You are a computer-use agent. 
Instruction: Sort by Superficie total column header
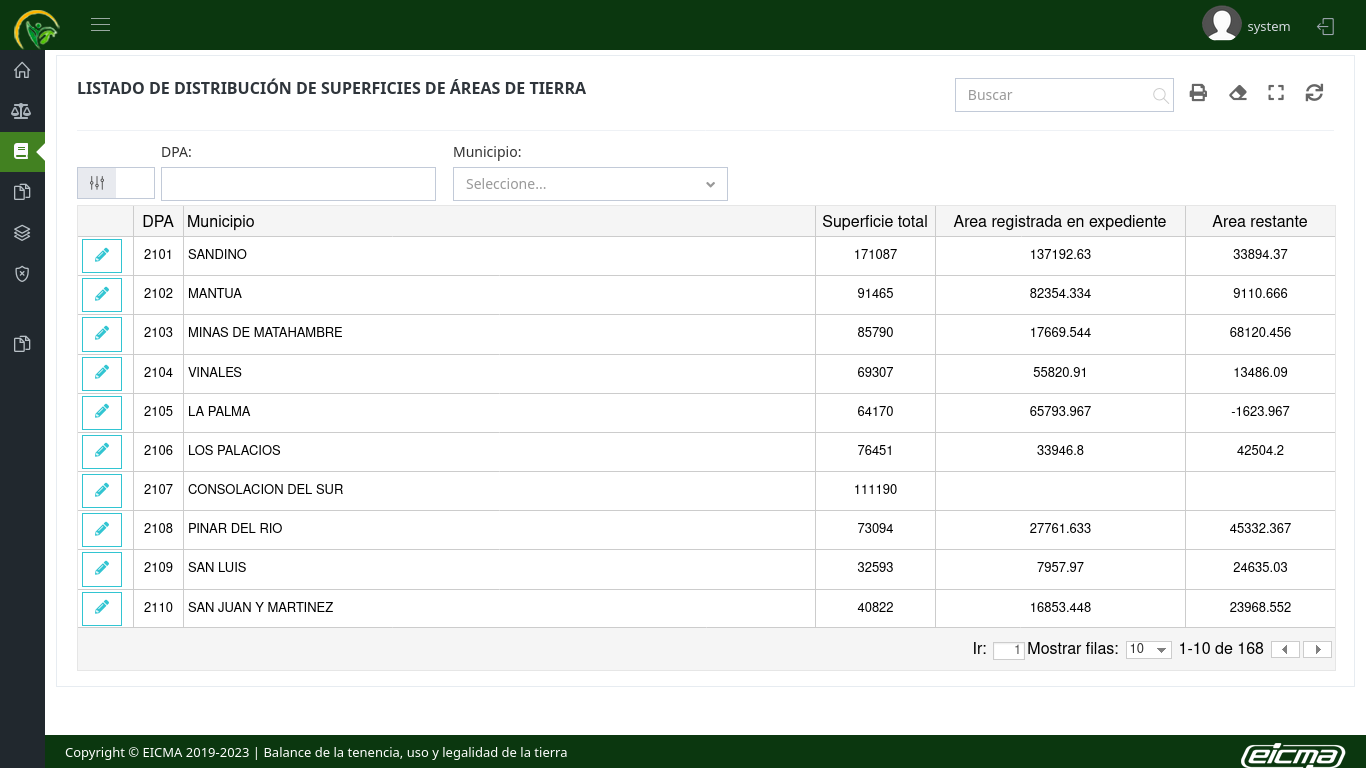(874, 221)
